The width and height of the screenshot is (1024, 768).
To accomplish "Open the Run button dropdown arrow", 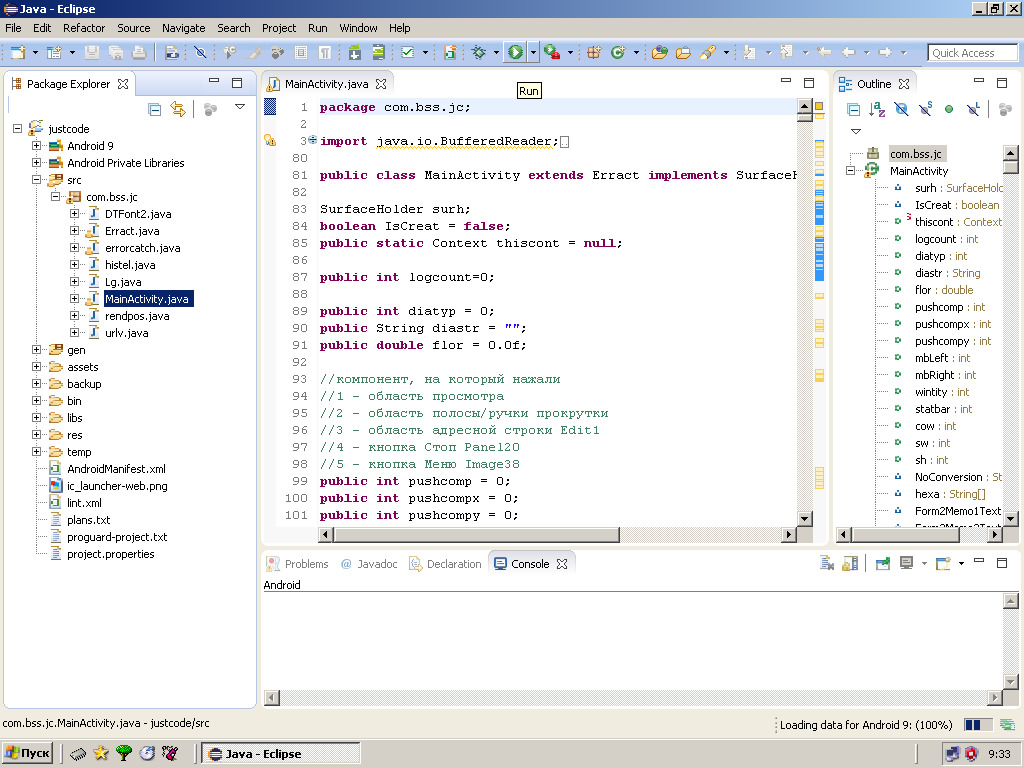I will tap(533, 52).
